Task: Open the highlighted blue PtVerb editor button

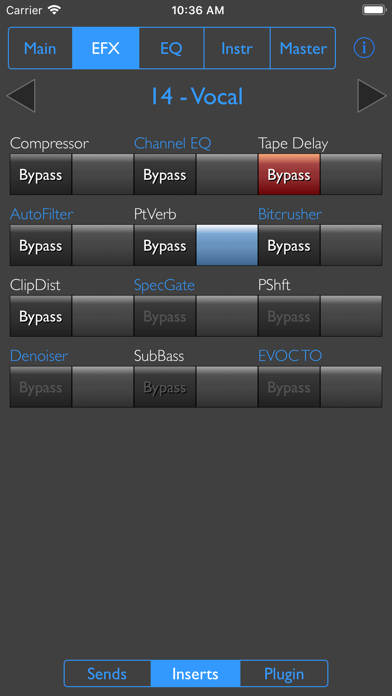Action: [227, 245]
